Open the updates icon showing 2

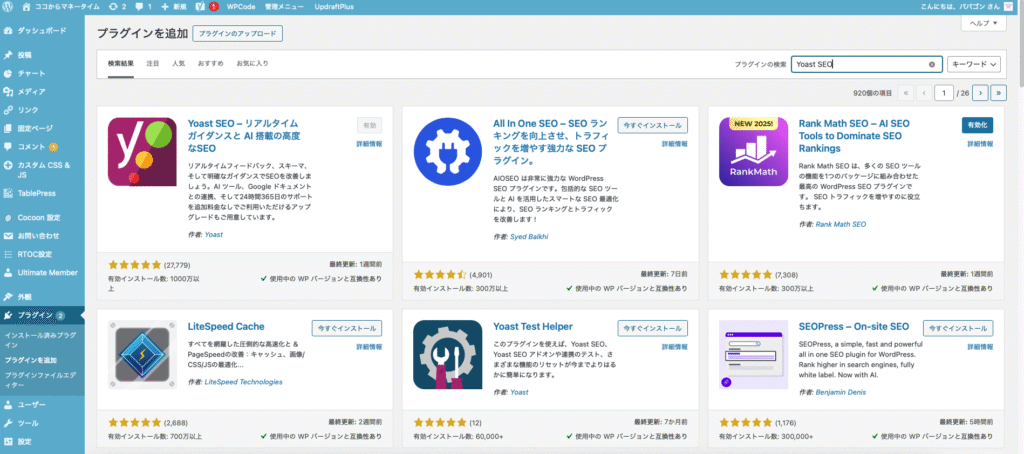(x=118, y=7)
